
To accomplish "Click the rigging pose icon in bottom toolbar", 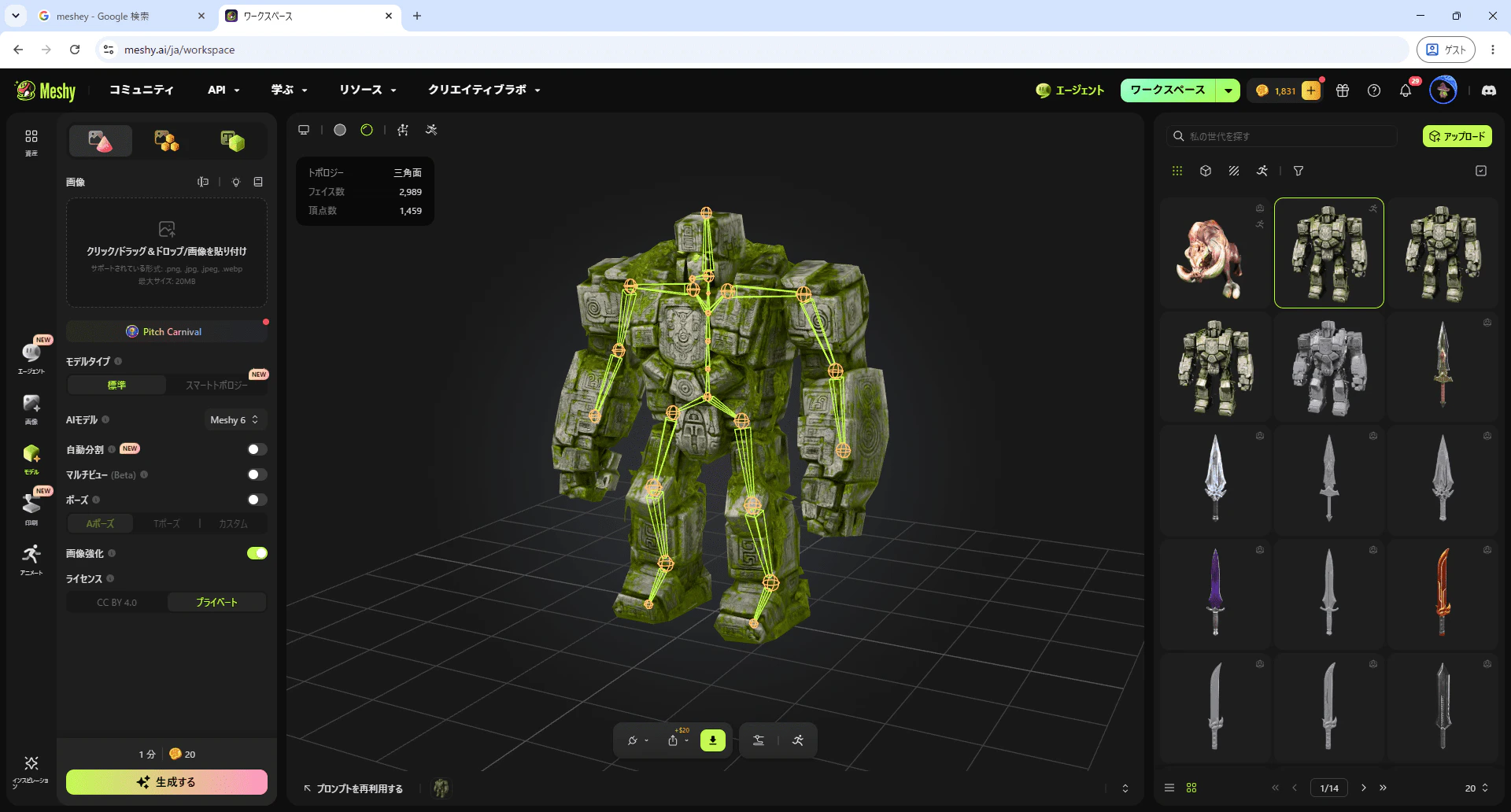I will [x=759, y=740].
